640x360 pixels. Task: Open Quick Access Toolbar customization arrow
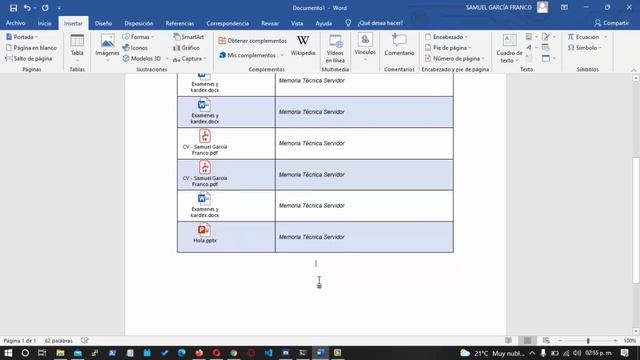click(59, 8)
